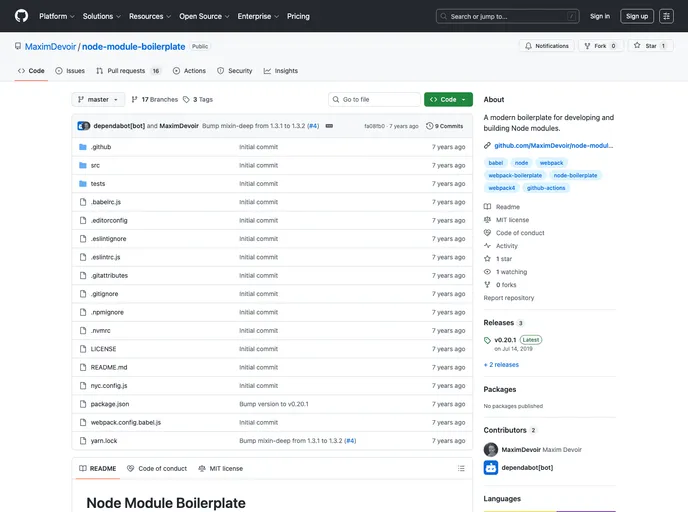Viewport: 688px width, 512px height.
Task: Click the .github folder icon
Action: pos(83,147)
